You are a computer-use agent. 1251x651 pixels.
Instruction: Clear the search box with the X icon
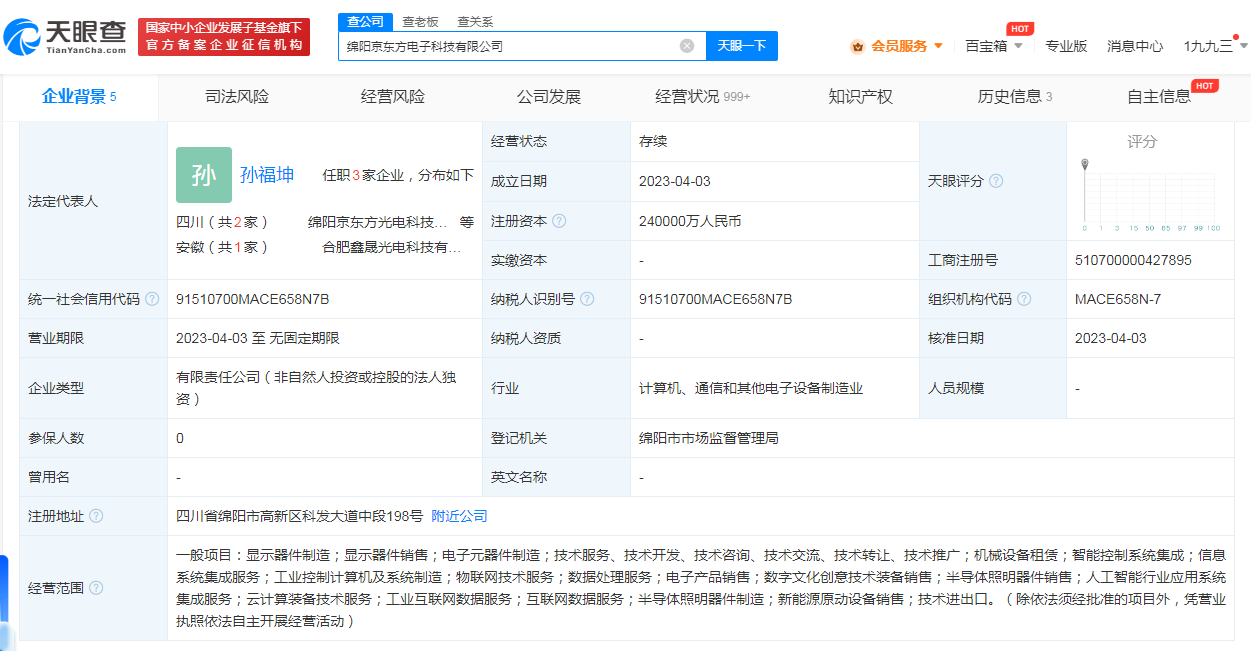point(687,46)
